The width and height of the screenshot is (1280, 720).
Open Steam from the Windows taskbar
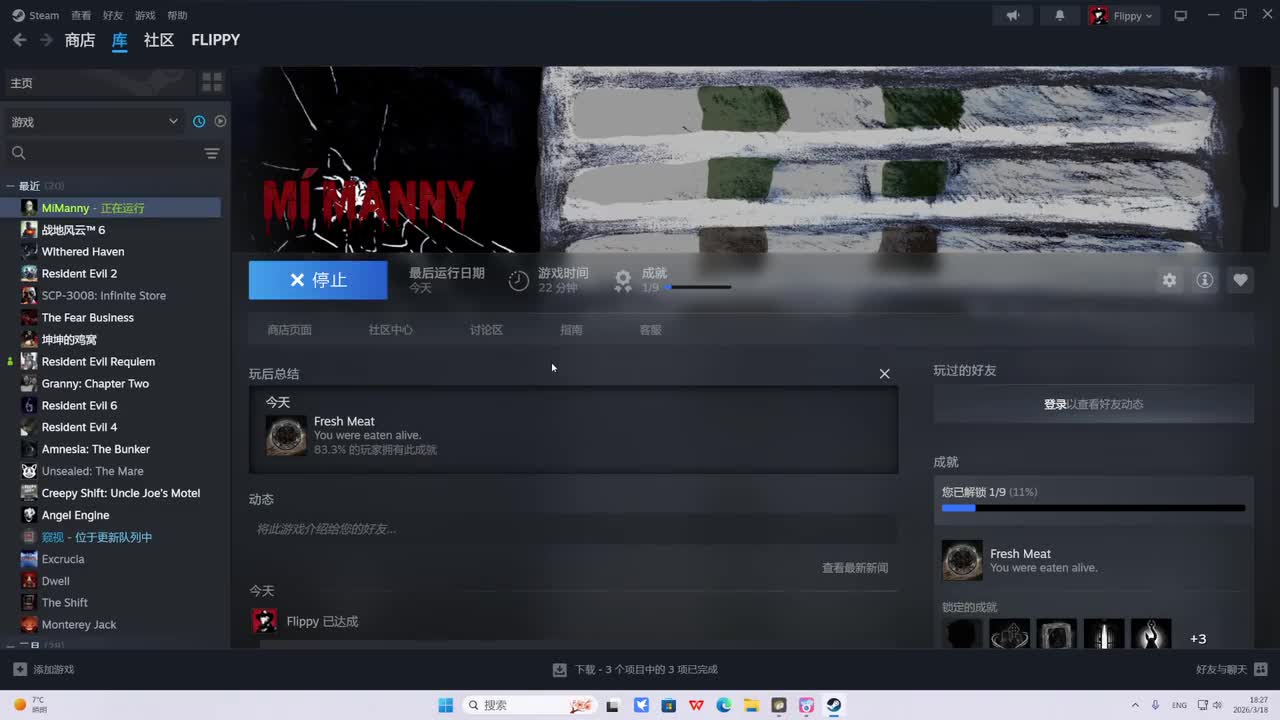833,705
